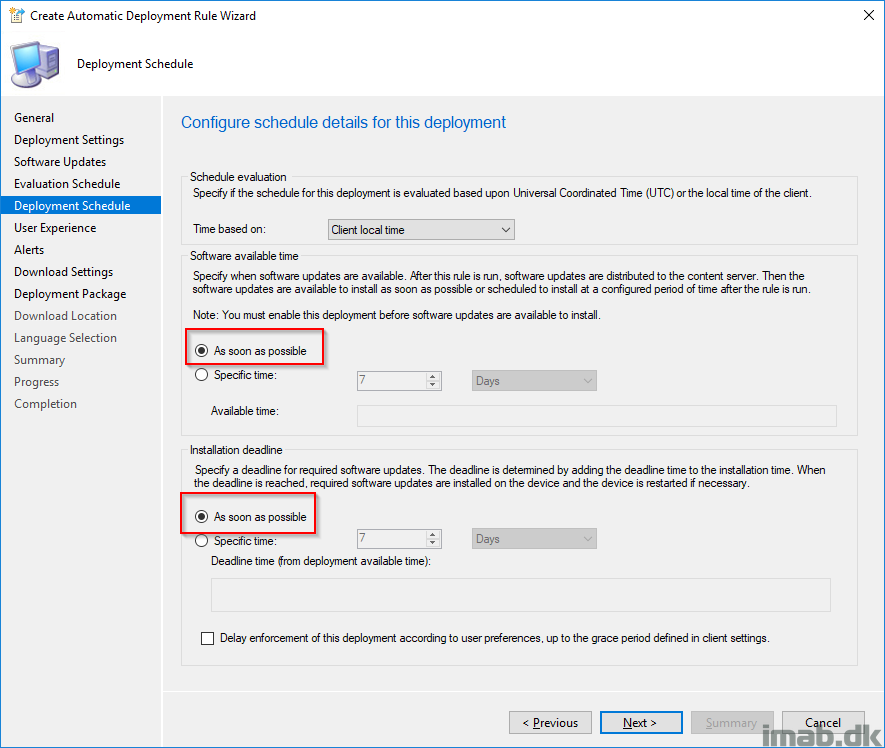This screenshot has width=885, height=748.
Task: Open the Days dropdown for installation deadline
Action: point(534,539)
